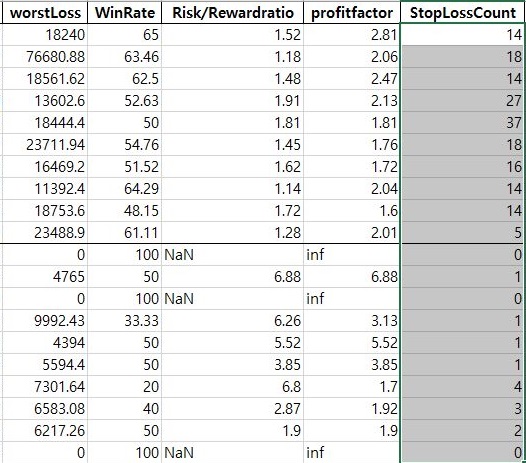
Task: Click profitfactor cell 1.6
Action: click(352, 211)
